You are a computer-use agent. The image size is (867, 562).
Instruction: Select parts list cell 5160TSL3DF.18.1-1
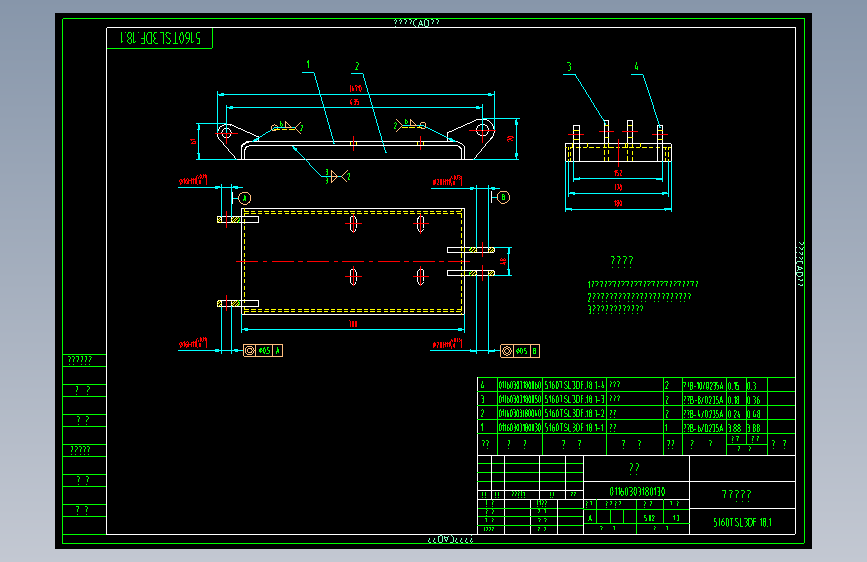[x=575, y=428]
